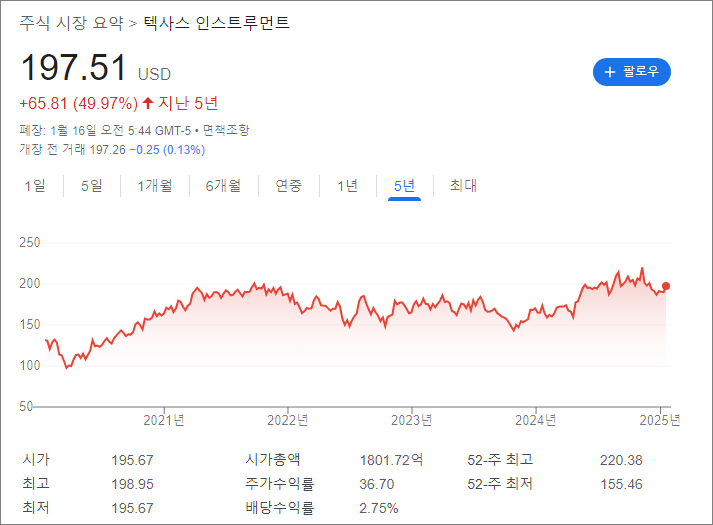713x525 pixels.
Task: Switch to the 6개월 range tab
Action: 223,185
